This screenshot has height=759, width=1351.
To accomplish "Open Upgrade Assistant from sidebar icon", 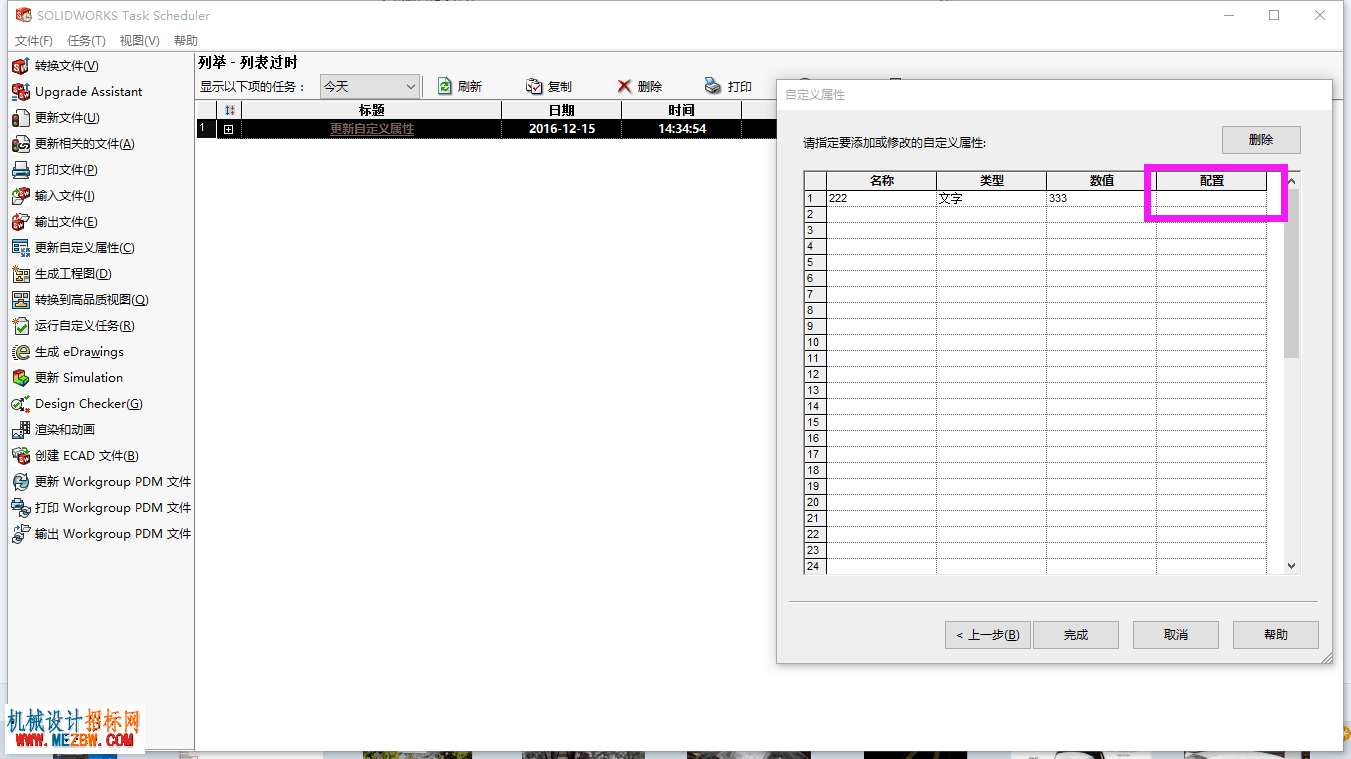I will [20, 92].
